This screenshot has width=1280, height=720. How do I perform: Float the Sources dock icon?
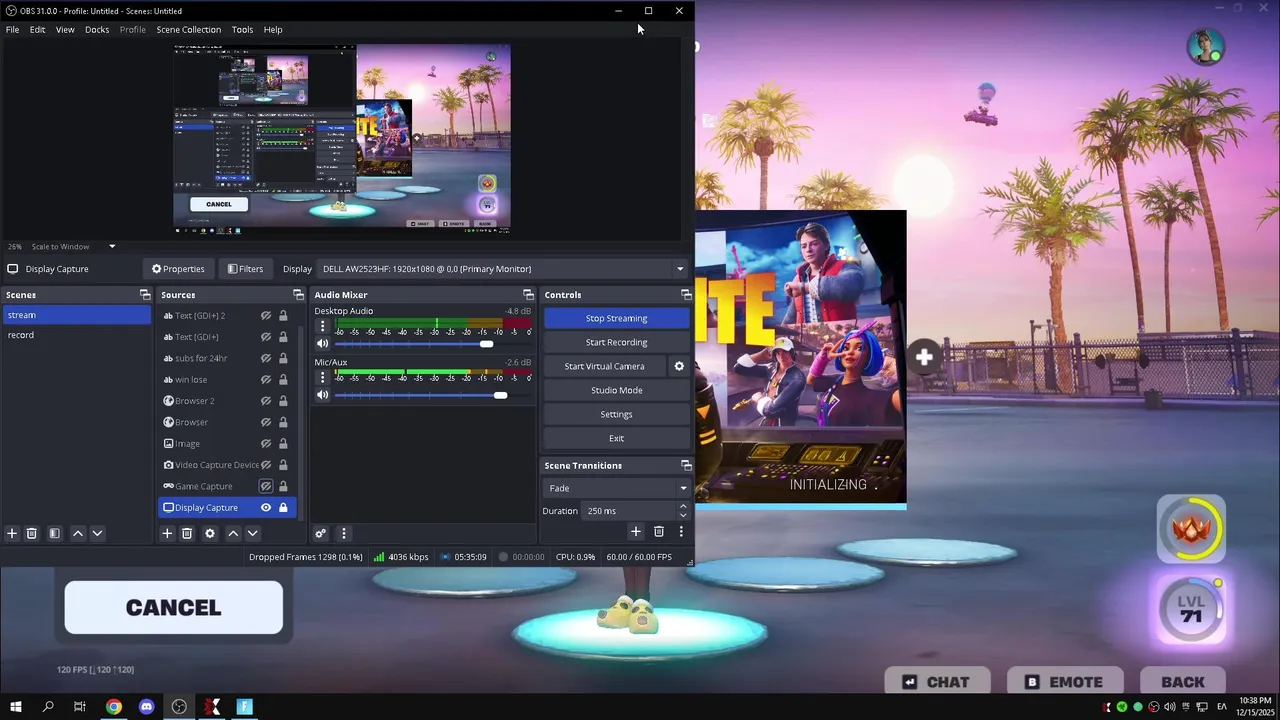(x=298, y=295)
